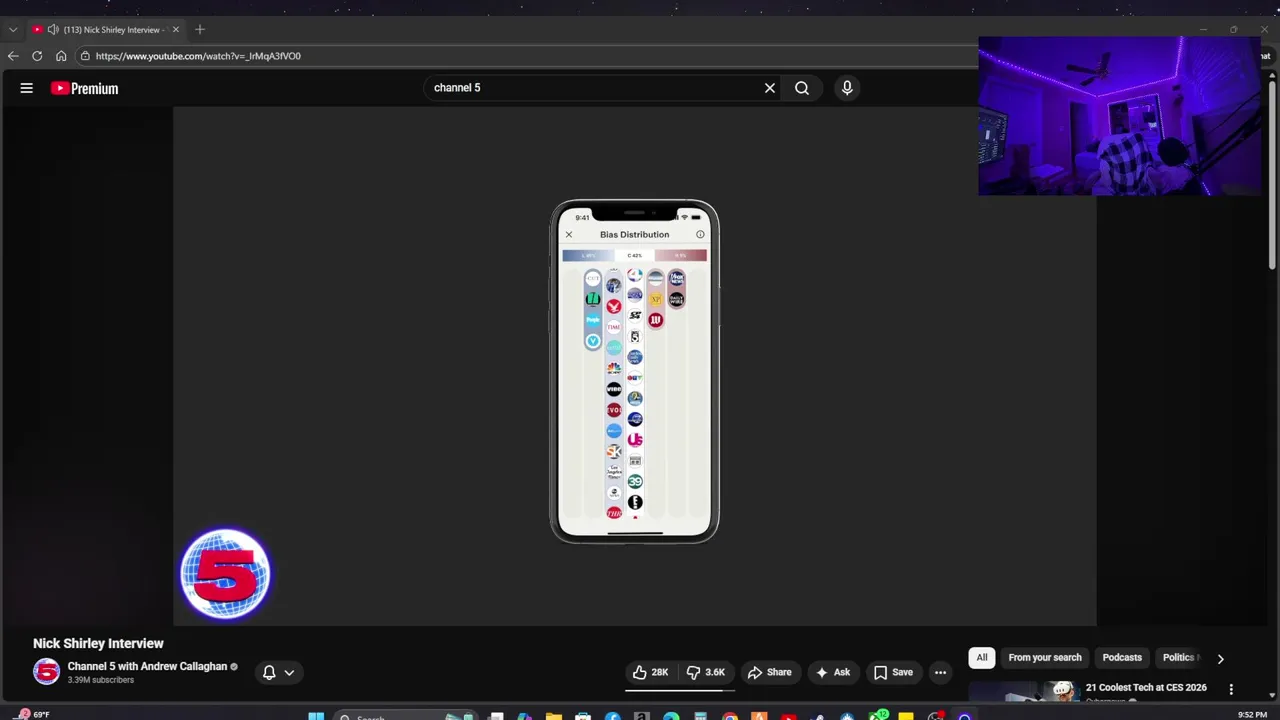Image resolution: width=1280 pixels, height=720 pixels.
Task: Open the 9:52 PM taskbar clock
Action: (1252, 714)
